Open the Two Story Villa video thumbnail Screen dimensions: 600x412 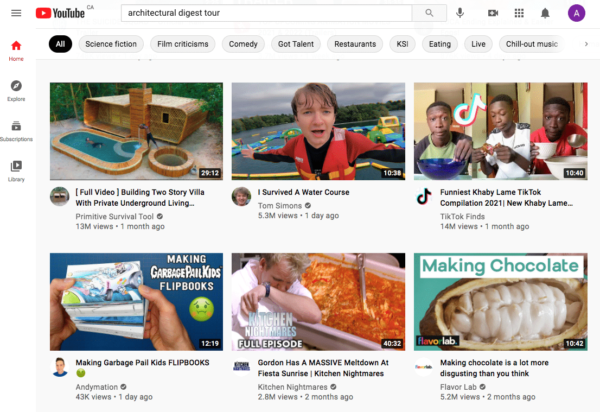click(136, 131)
